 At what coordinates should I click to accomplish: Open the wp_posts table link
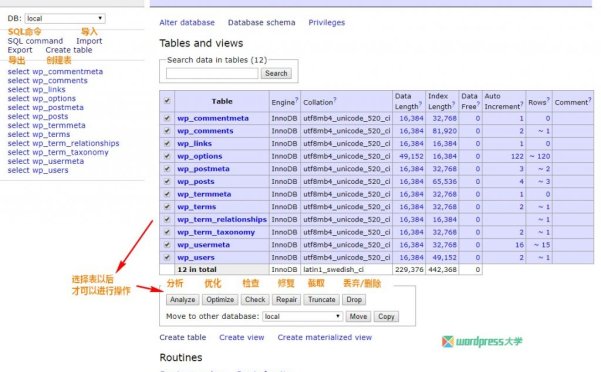click(195, 182)
